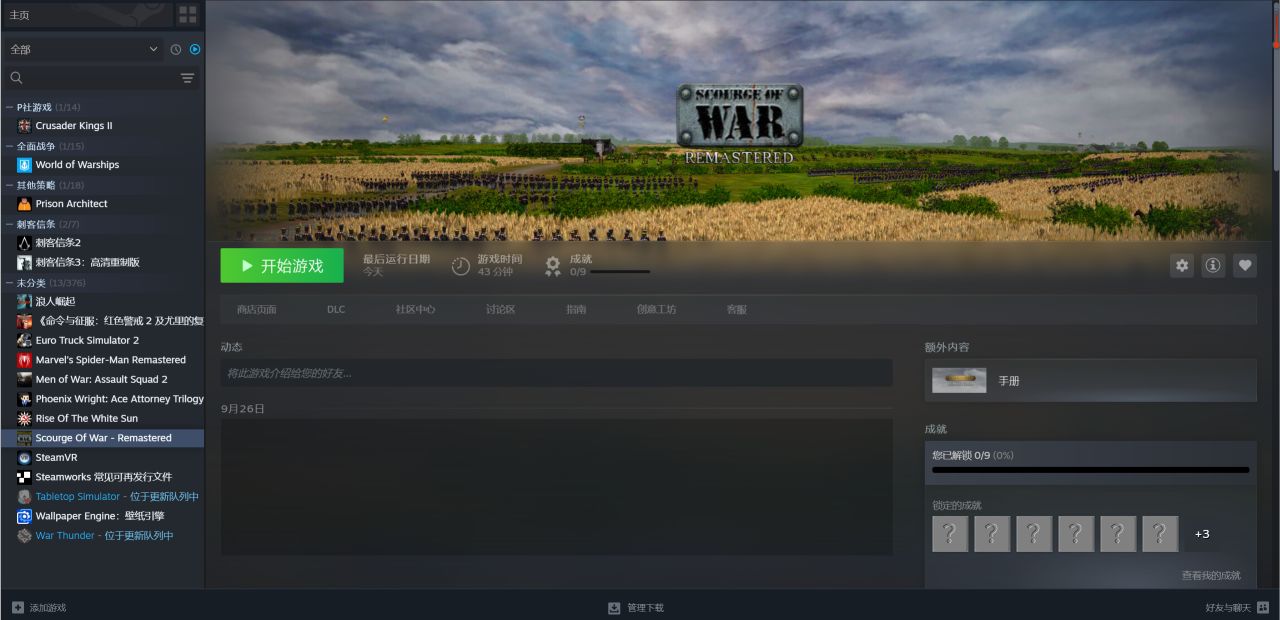Select Scourge Of War - Remastered entry
1280x620 pixels.
point(102,438)
